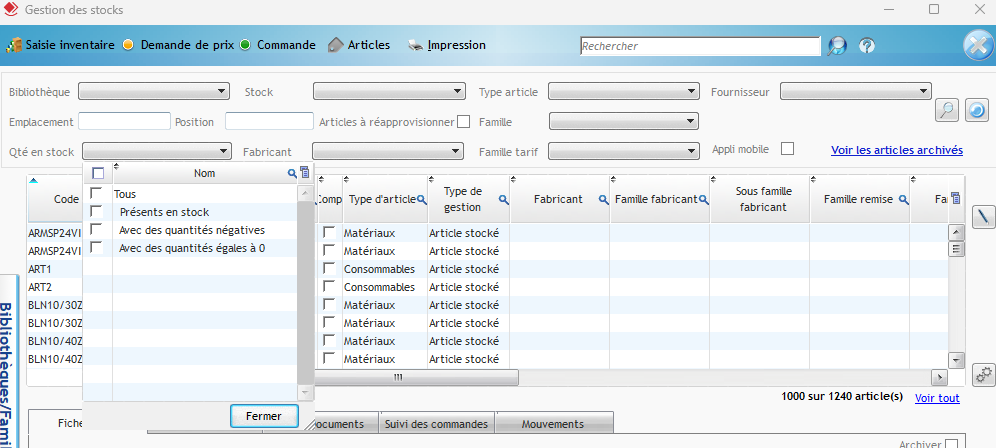
Task: Tick 'Avec des quantités négatives' checkbox
Action: click(x=96, y=230)
